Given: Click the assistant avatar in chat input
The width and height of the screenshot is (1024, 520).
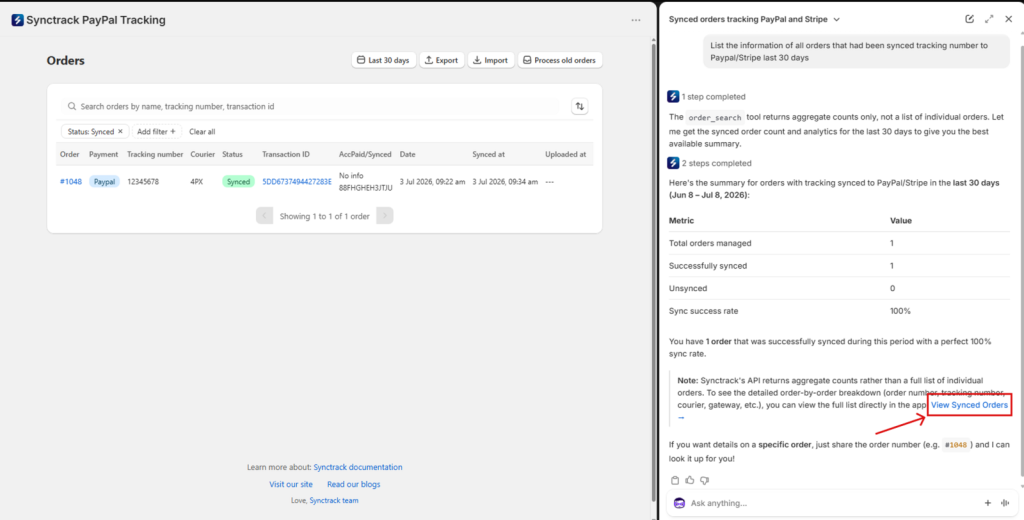Looking at the screenshot, I should [679, 503].
